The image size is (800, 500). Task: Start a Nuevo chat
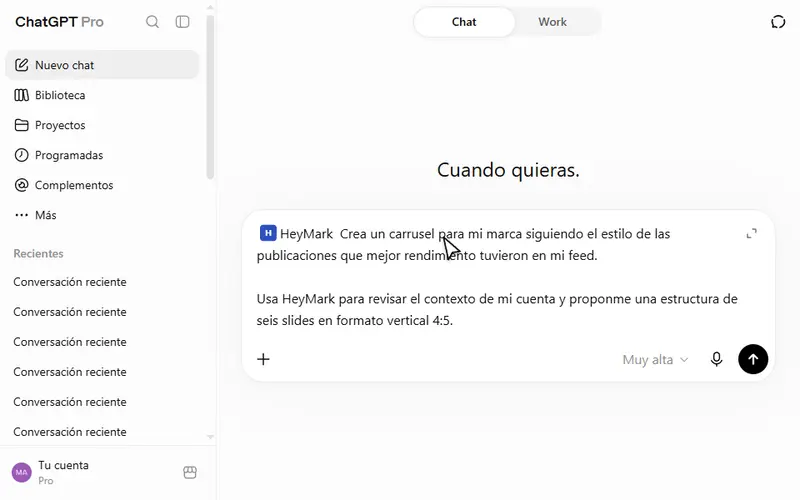102,65
